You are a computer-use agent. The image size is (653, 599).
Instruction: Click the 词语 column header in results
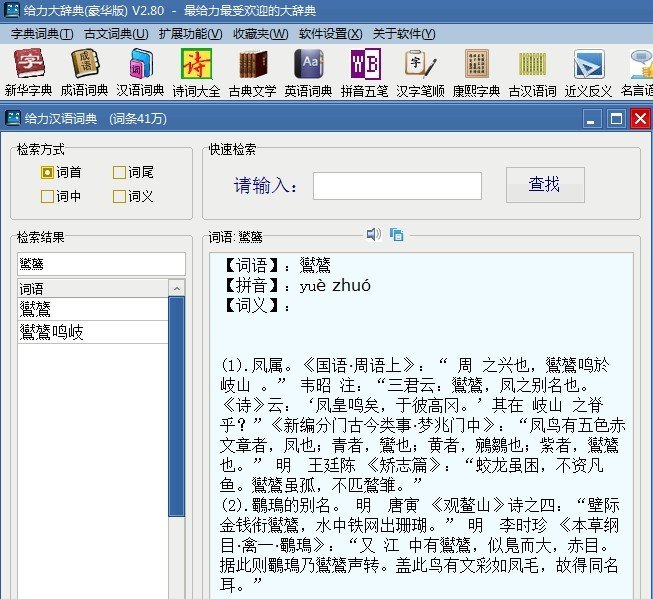pos(93,288)
